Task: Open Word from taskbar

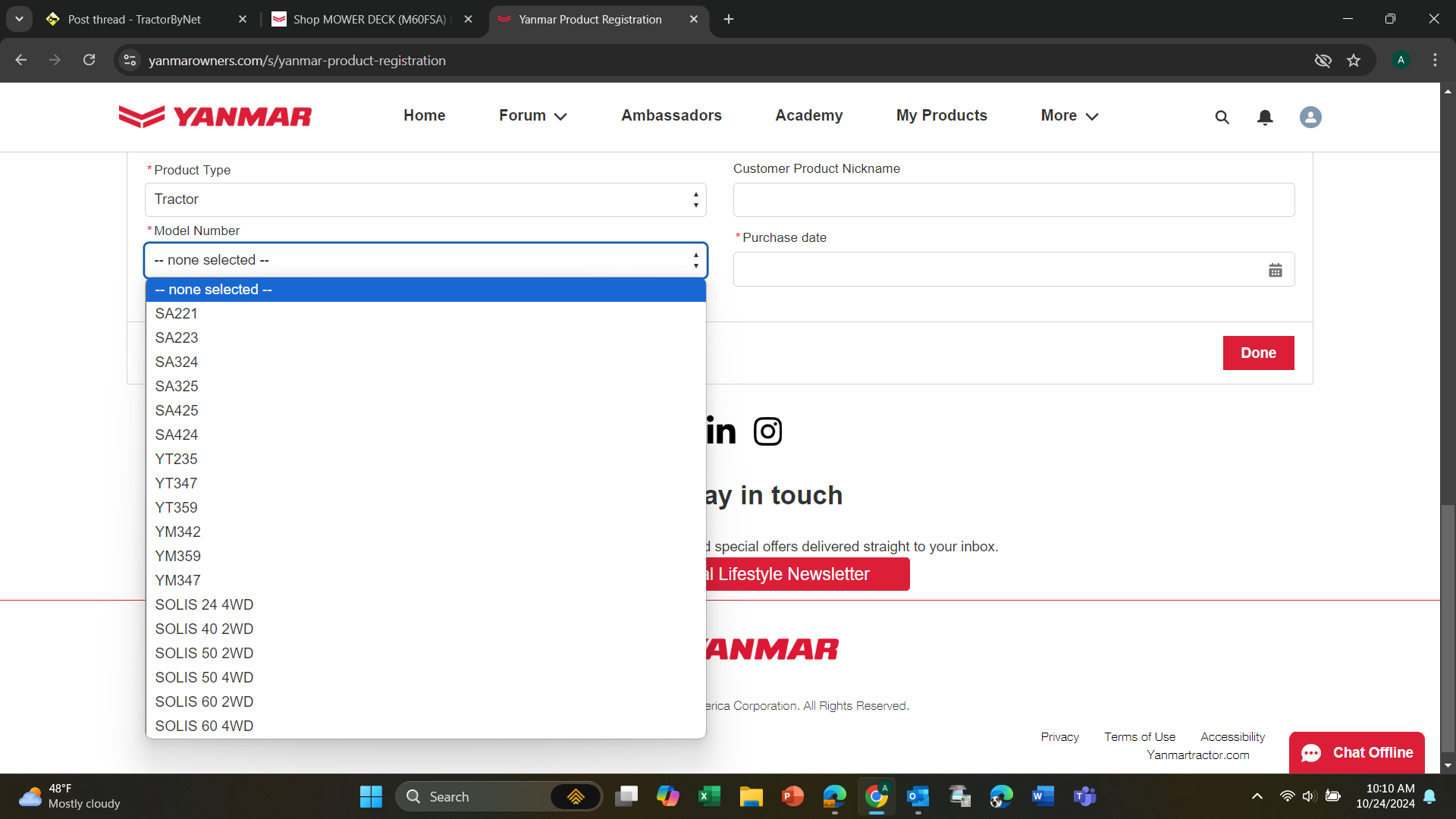Action: pyautogui.click(x=1043, y=796)
